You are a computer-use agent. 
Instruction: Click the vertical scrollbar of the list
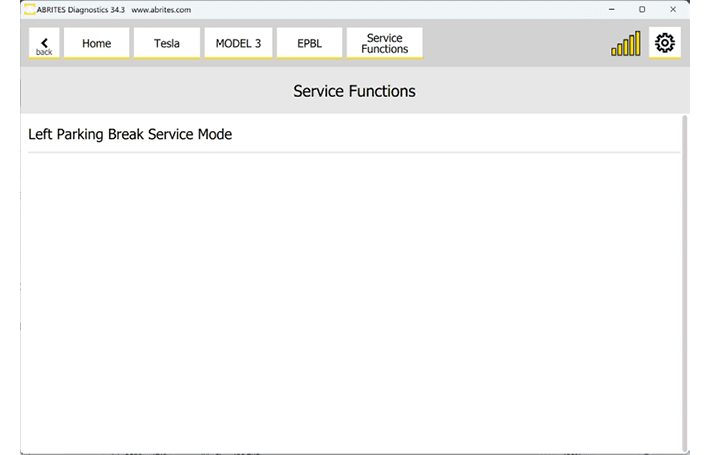[x=685, y=280]
